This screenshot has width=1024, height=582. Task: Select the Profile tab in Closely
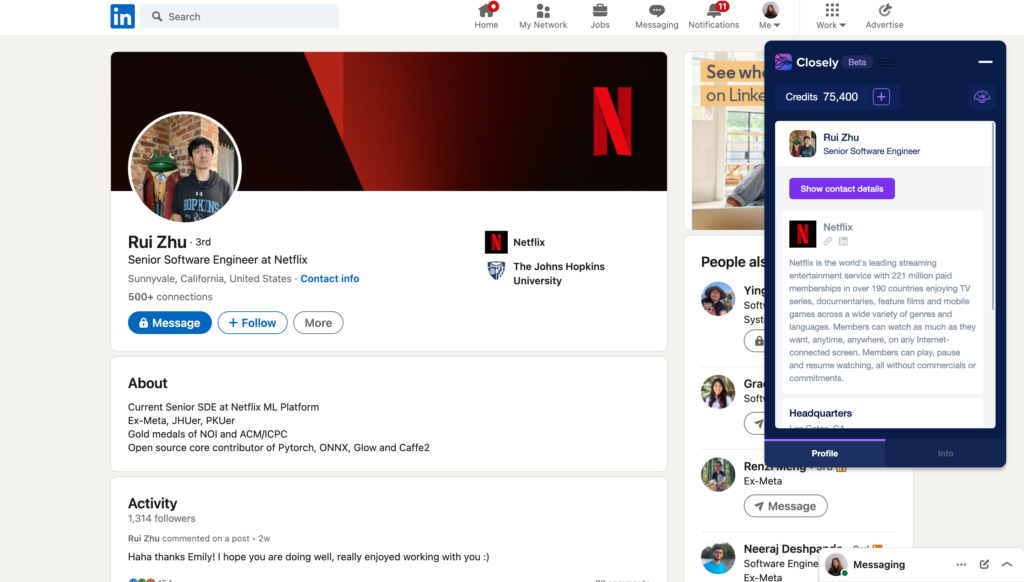point(824,454)
